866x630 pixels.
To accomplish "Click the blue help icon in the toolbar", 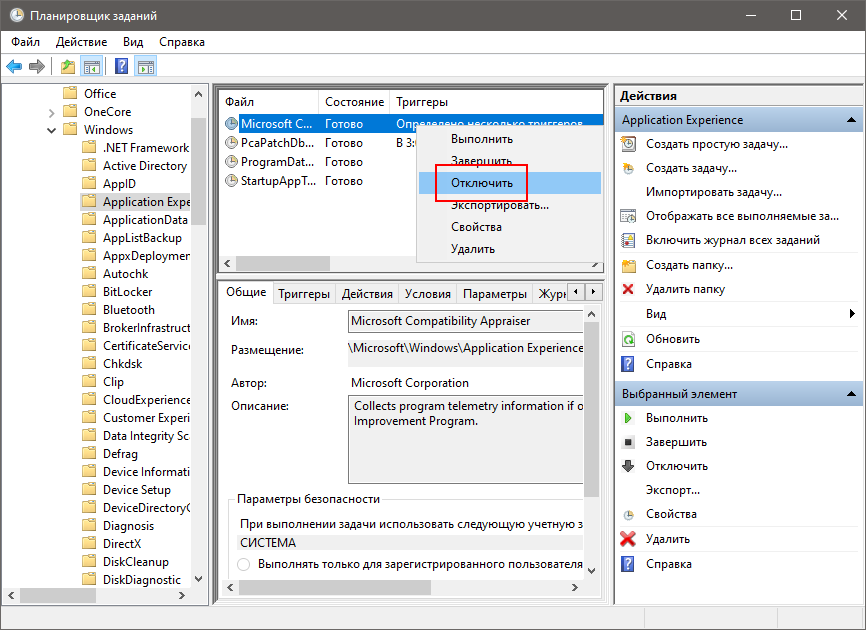I will [121, 67].
